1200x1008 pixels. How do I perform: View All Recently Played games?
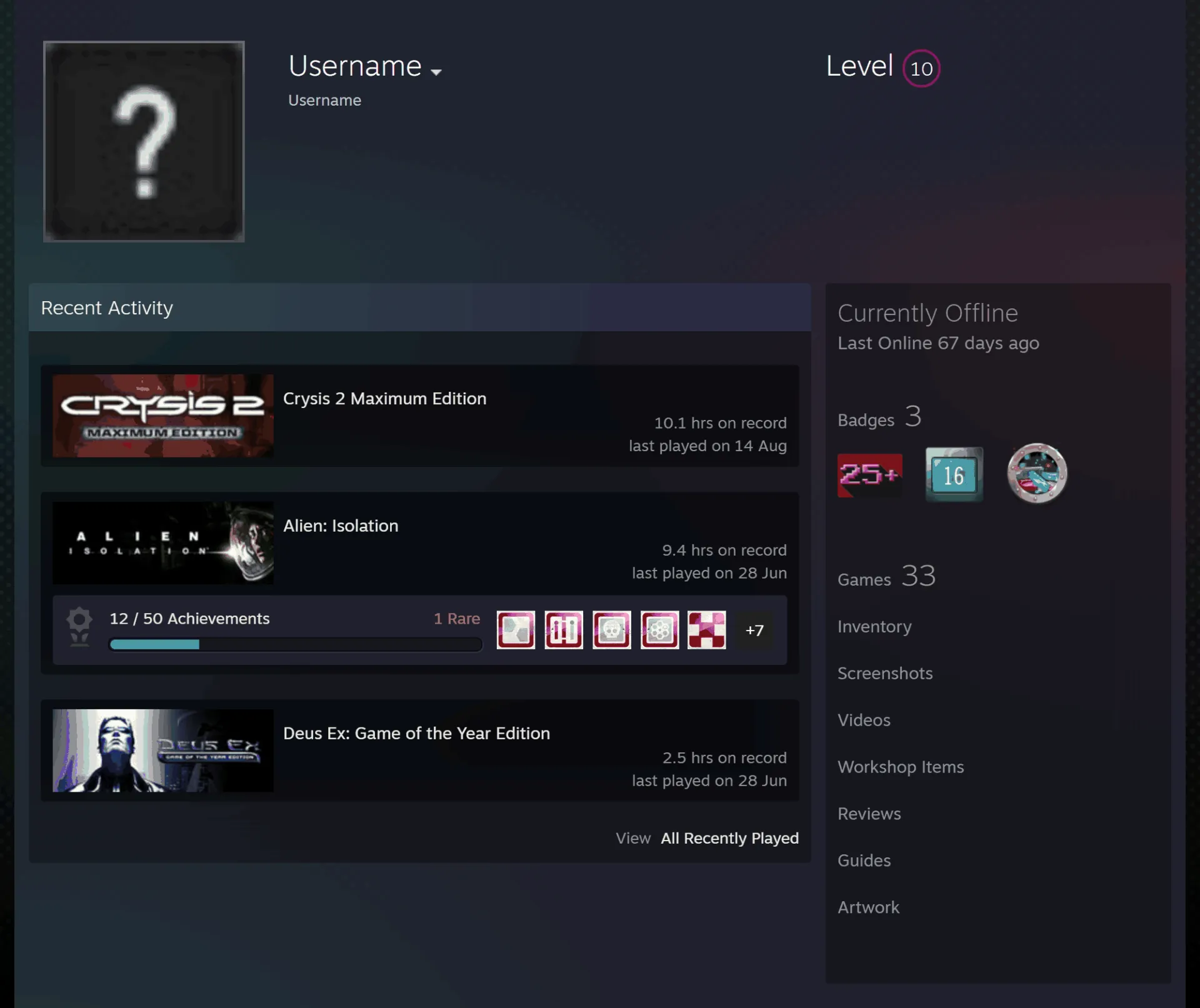click(730, 838)
